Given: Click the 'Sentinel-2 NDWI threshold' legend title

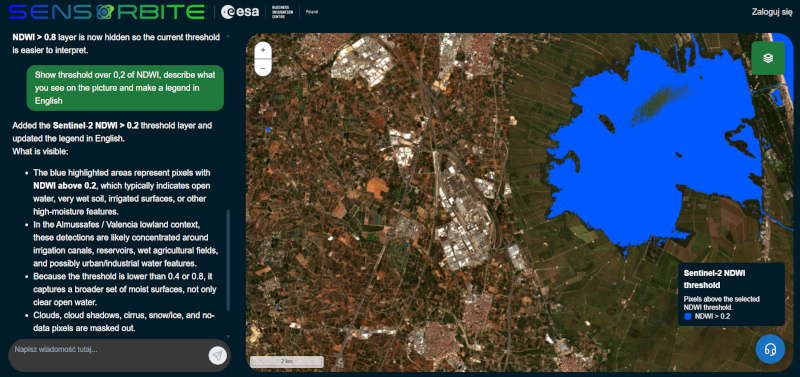Looking at the screenshot, I should 714,279.
